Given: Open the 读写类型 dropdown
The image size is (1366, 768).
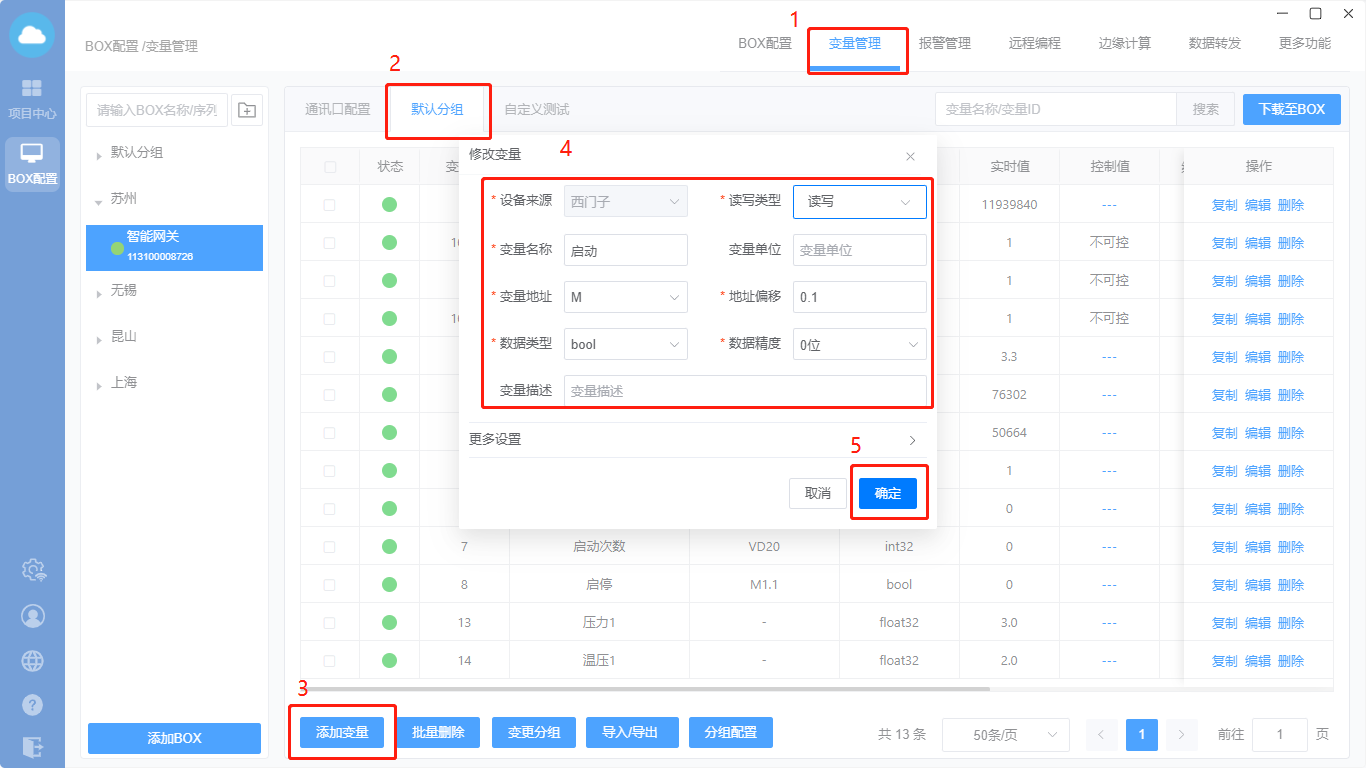Looking at the screenshot, I should pyautogui.click(x=860, y=201).
